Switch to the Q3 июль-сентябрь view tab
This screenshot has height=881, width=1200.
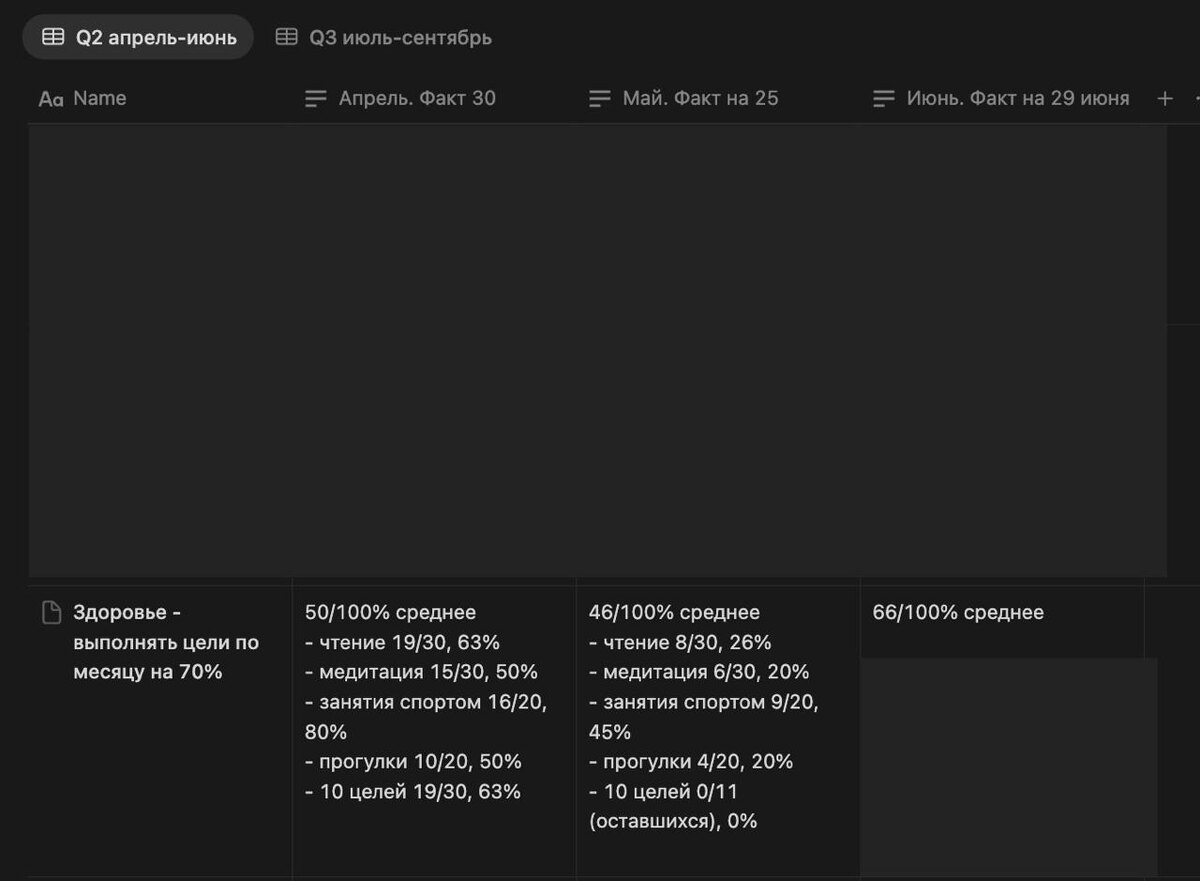point(384,37)
